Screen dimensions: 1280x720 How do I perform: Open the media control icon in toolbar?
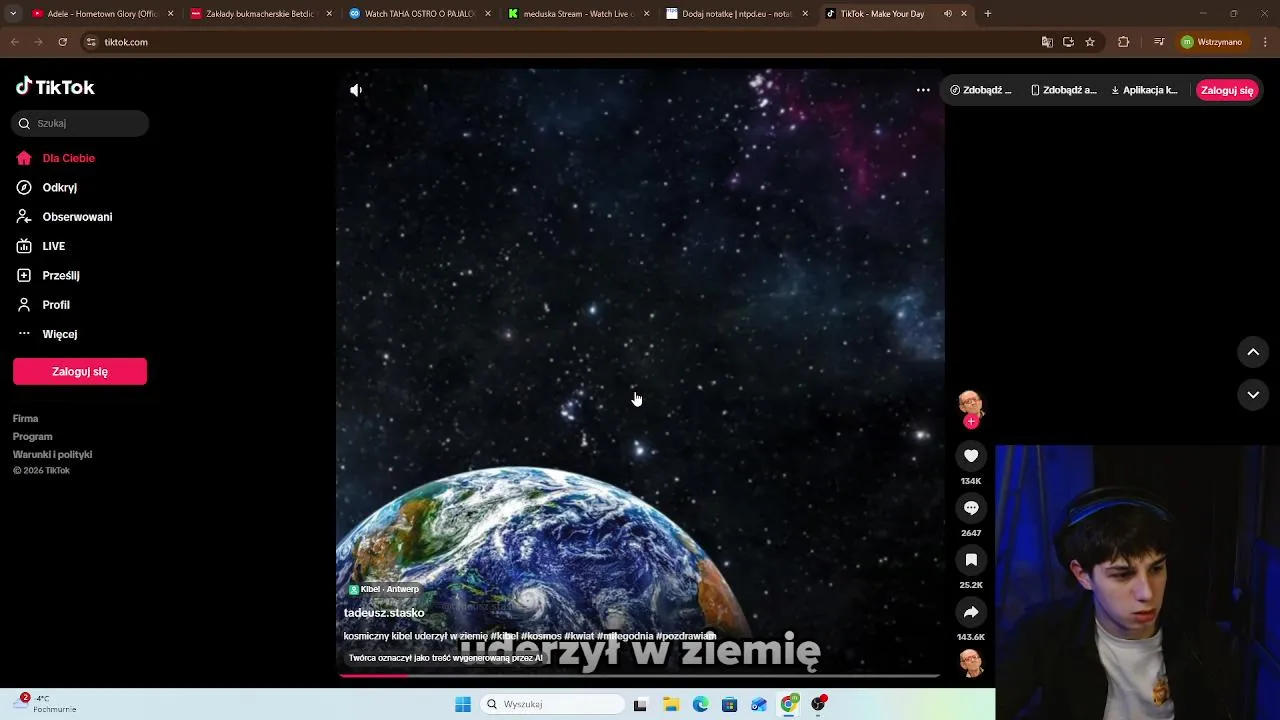(x=1159, y=42)
